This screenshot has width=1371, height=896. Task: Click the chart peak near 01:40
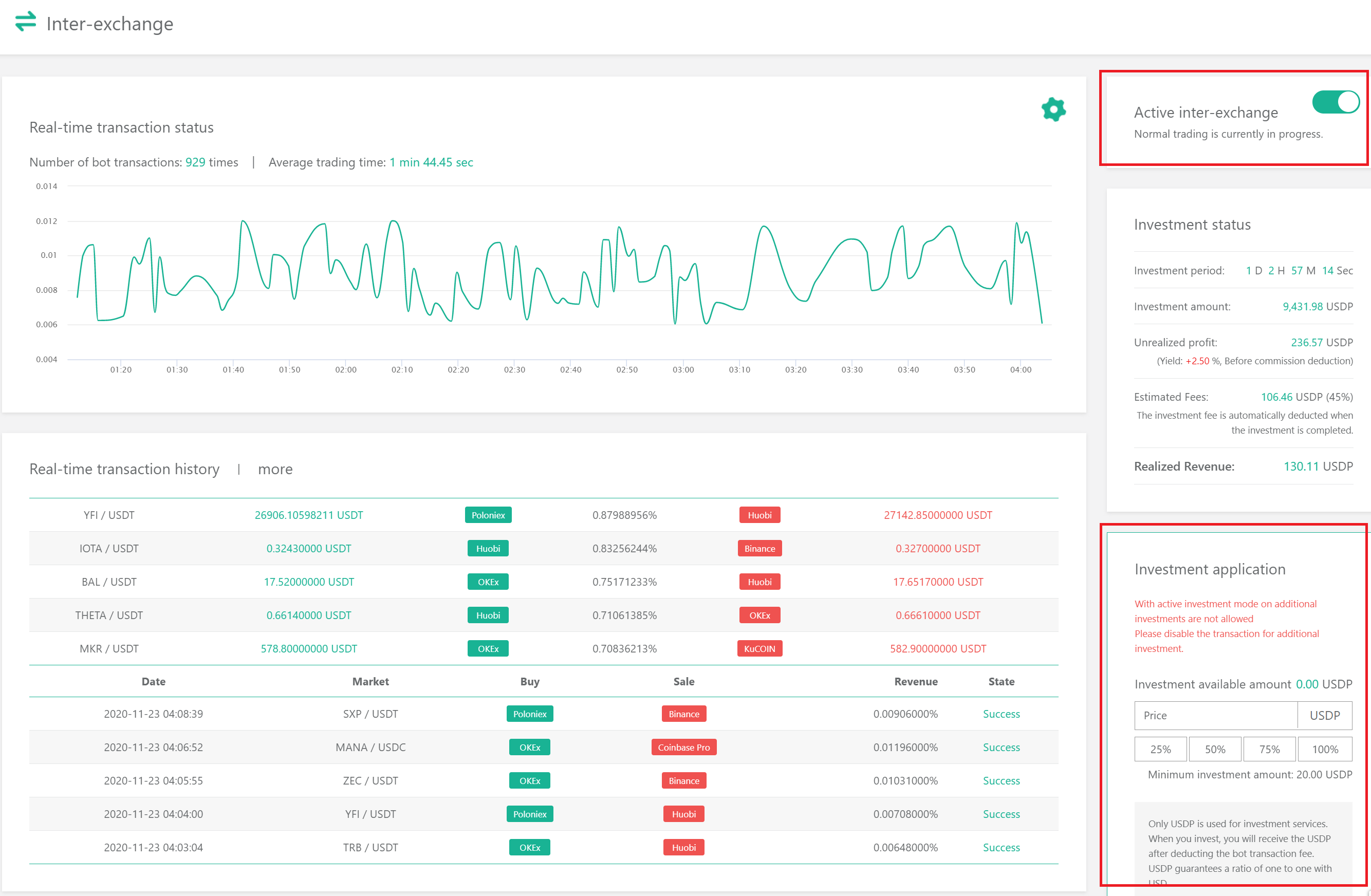pos(244,221)
